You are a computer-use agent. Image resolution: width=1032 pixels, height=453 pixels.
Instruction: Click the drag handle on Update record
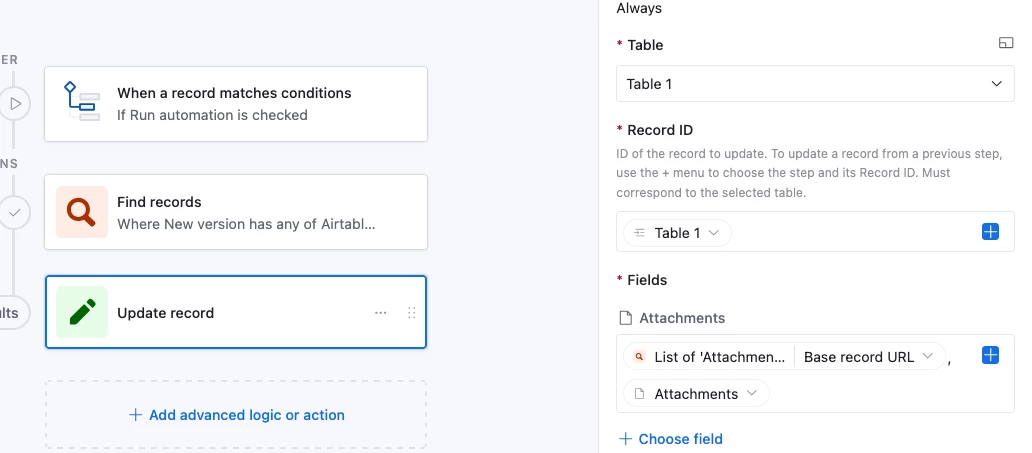point(411,313)
